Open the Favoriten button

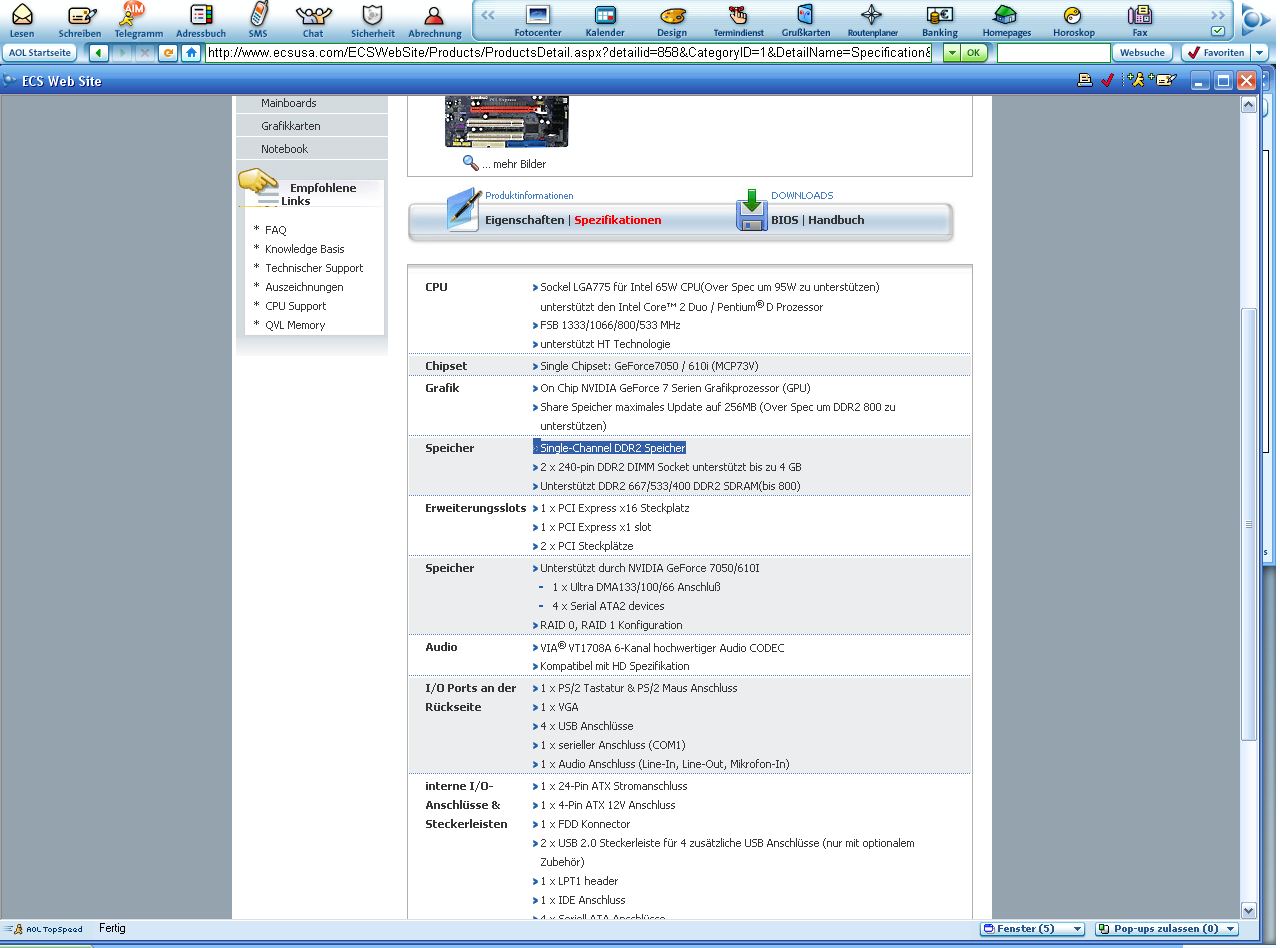(1215, 53)
